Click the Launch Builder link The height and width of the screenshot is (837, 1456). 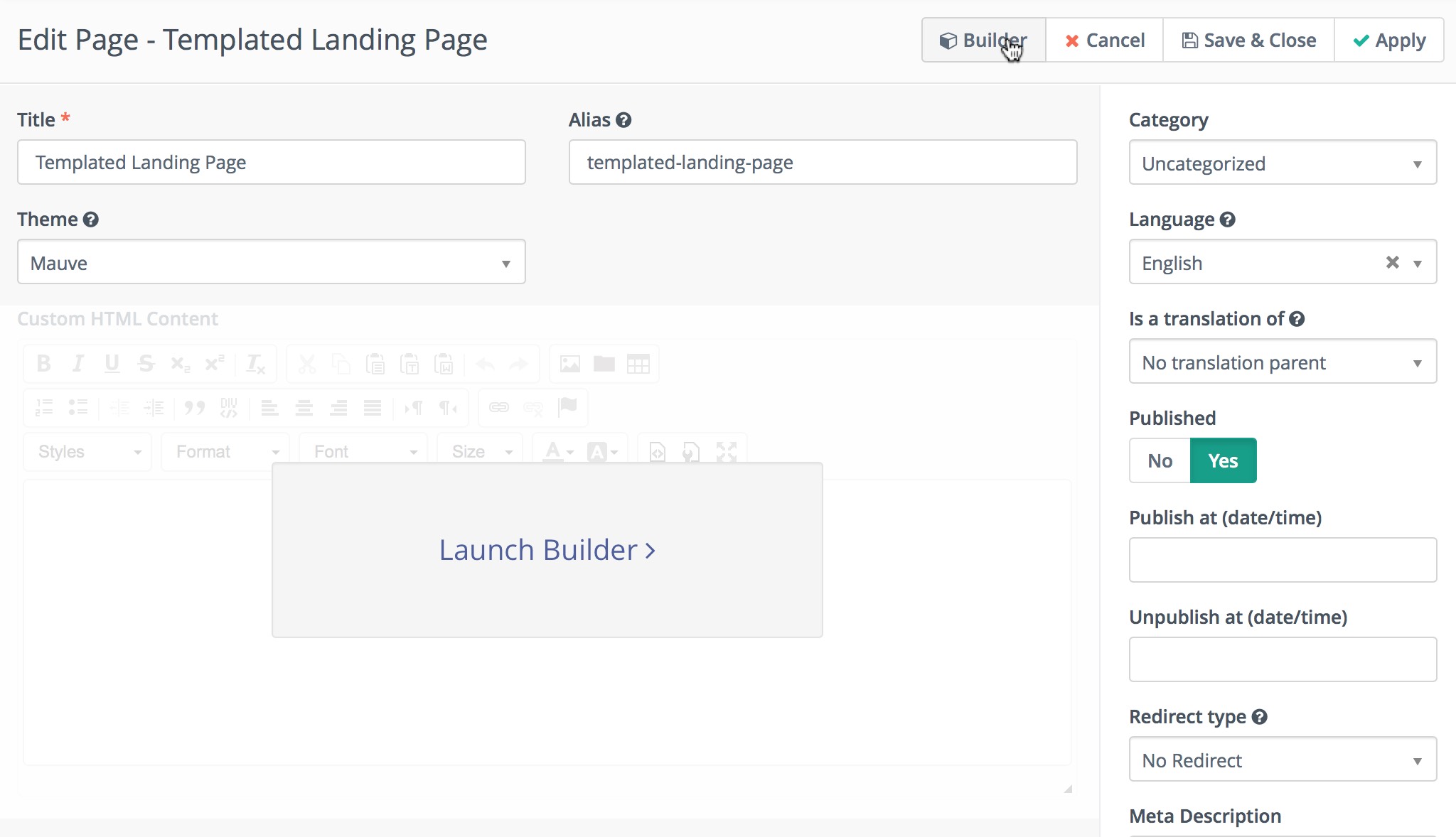click(x=547, y=550)
